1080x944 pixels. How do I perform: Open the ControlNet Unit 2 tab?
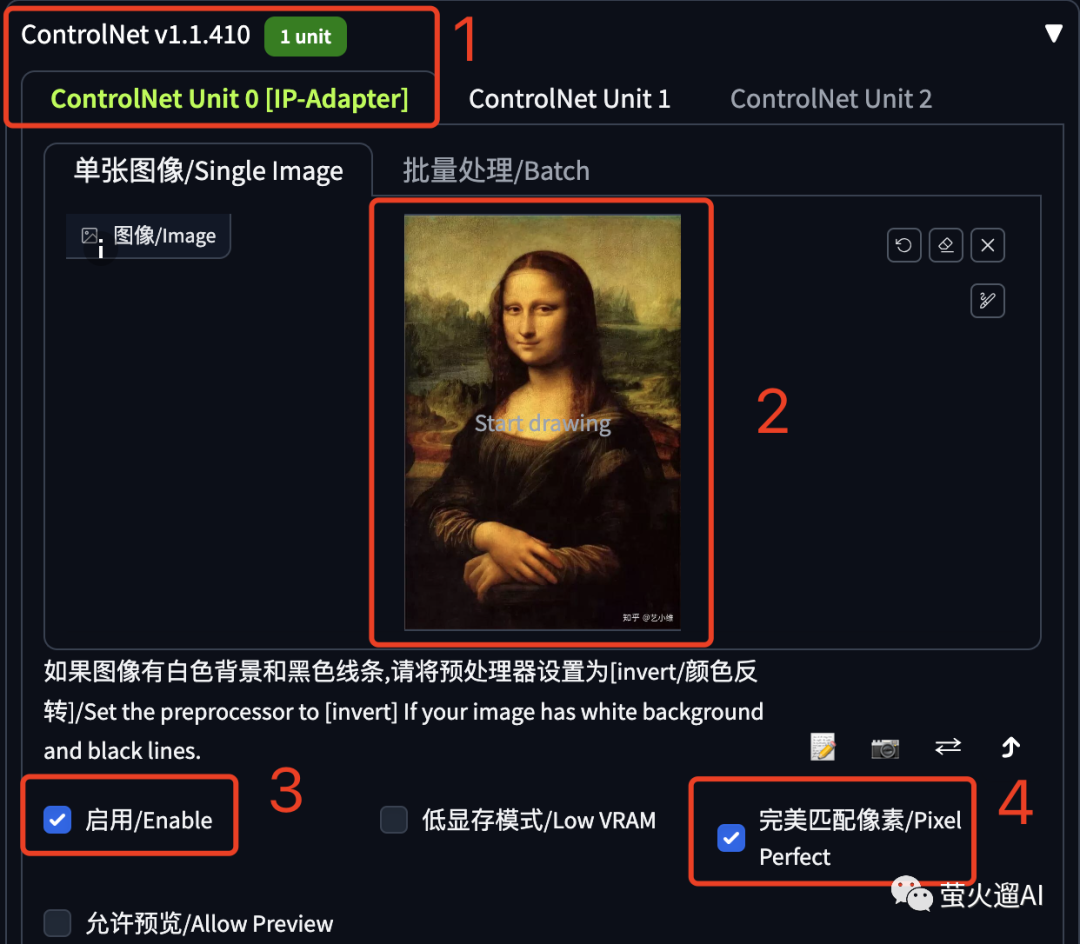[831, 98]
